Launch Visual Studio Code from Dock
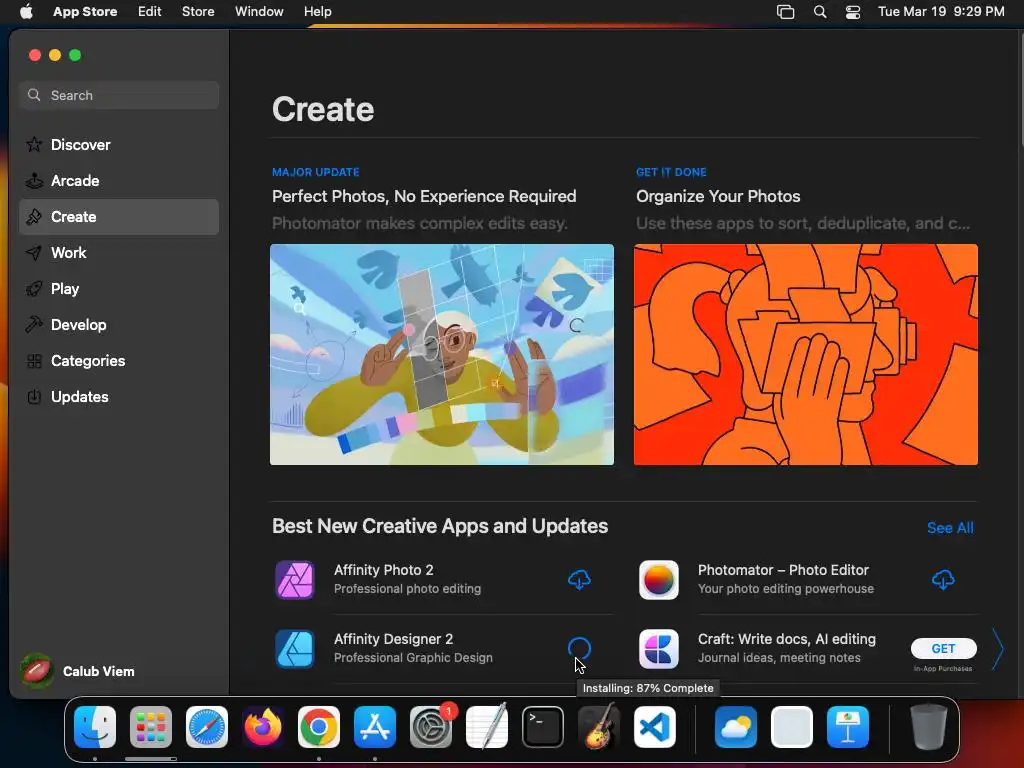 (x=655, y=727)
